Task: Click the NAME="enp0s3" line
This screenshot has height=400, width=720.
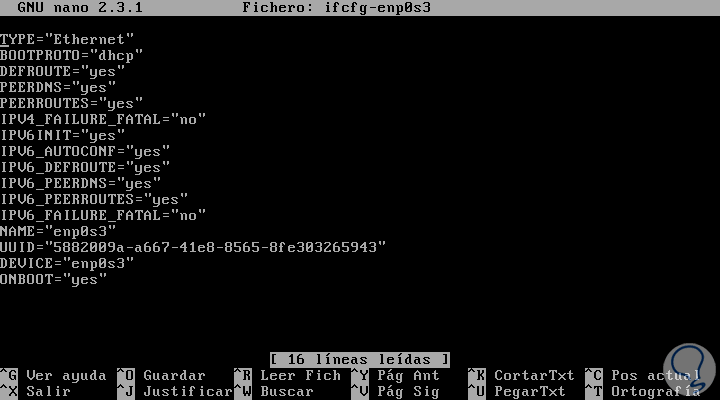Action: click(58, 231)
